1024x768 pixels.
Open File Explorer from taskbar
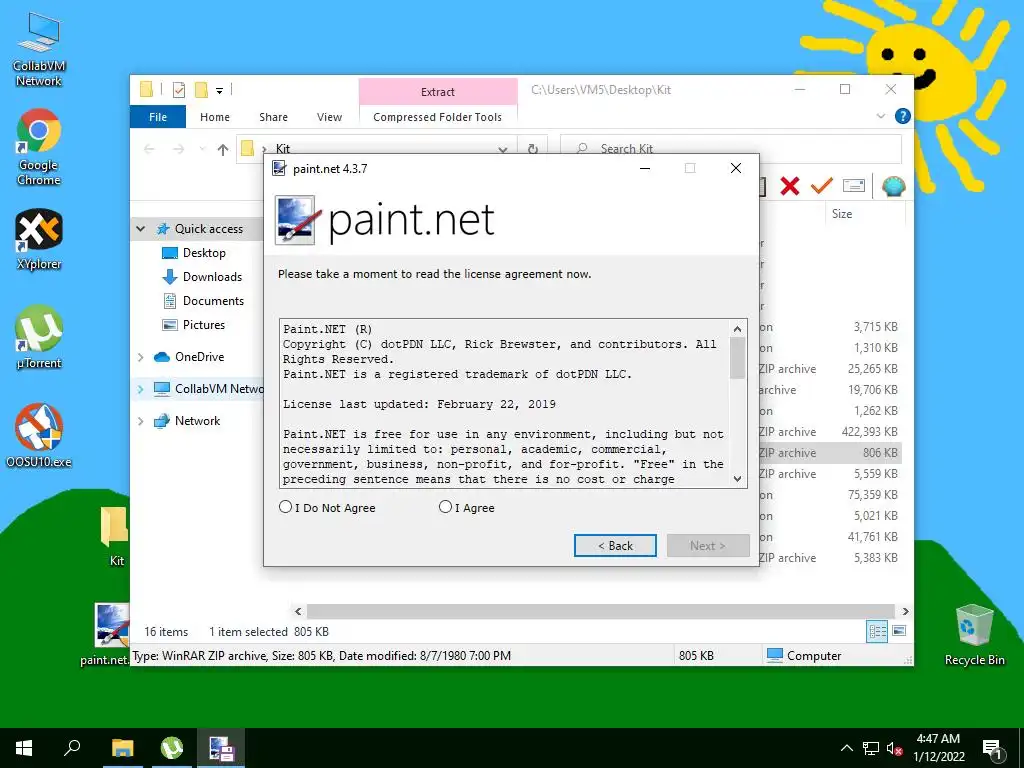tap(122, 748)
